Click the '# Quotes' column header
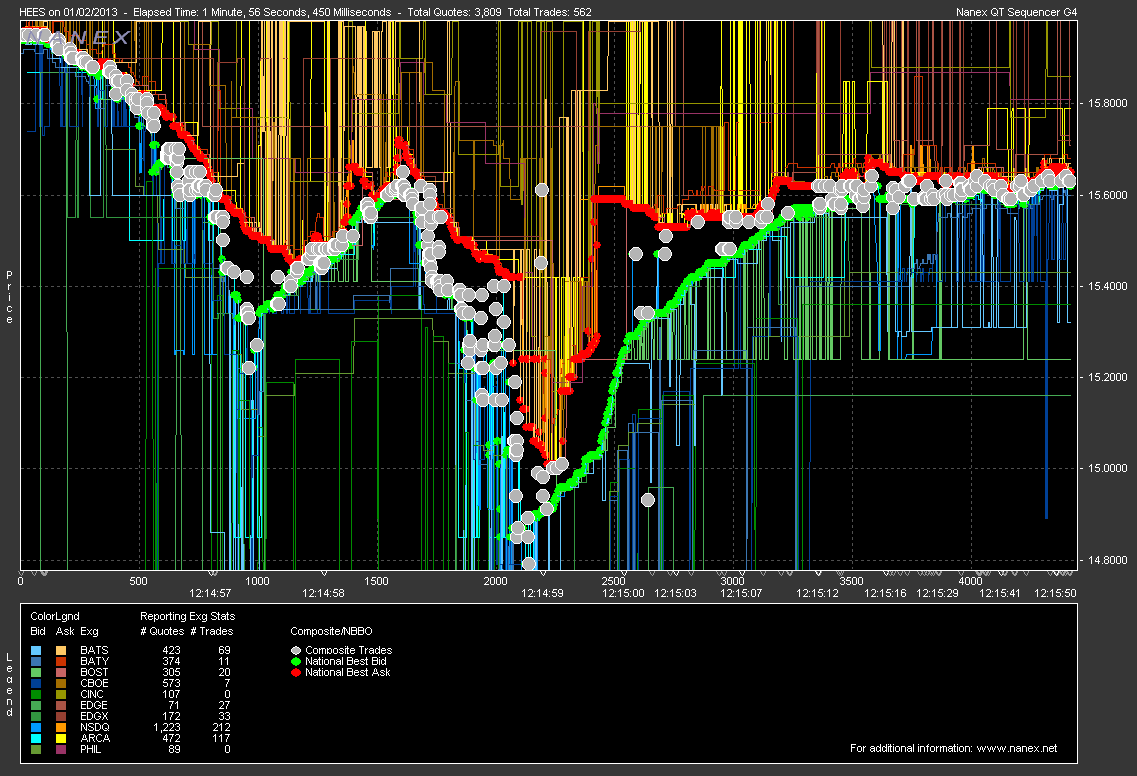Viewport: 1137px width, 776px height. pyautogui.click(x=160, y=631)
